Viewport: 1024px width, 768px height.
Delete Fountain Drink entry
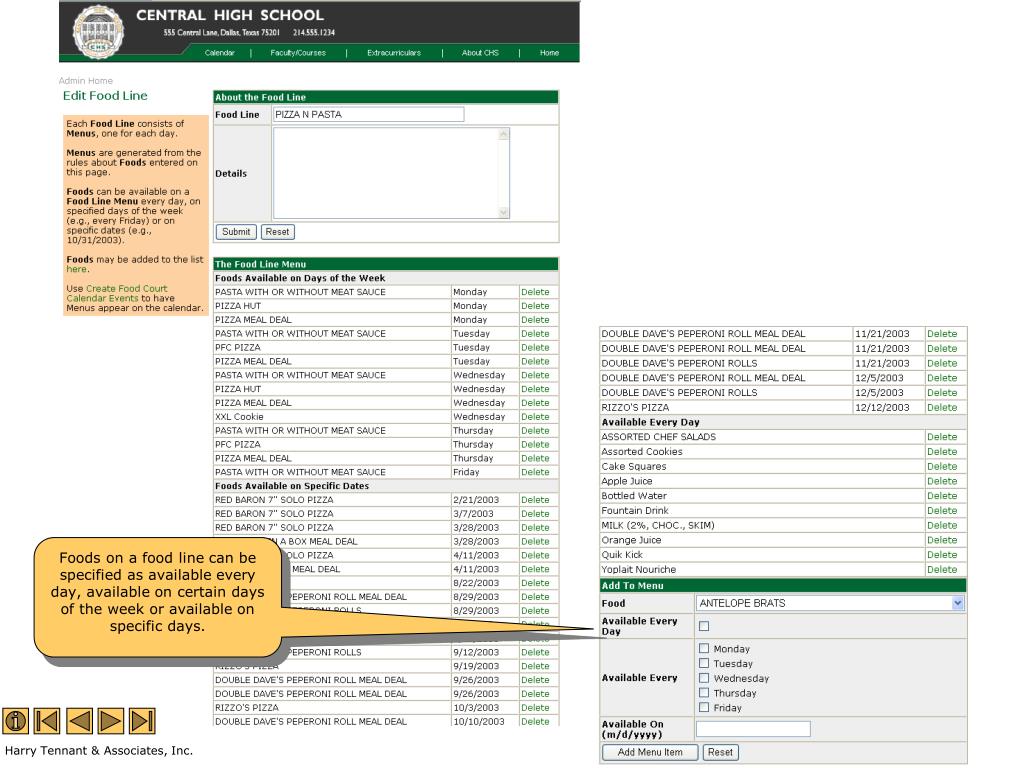coord(942,511)
